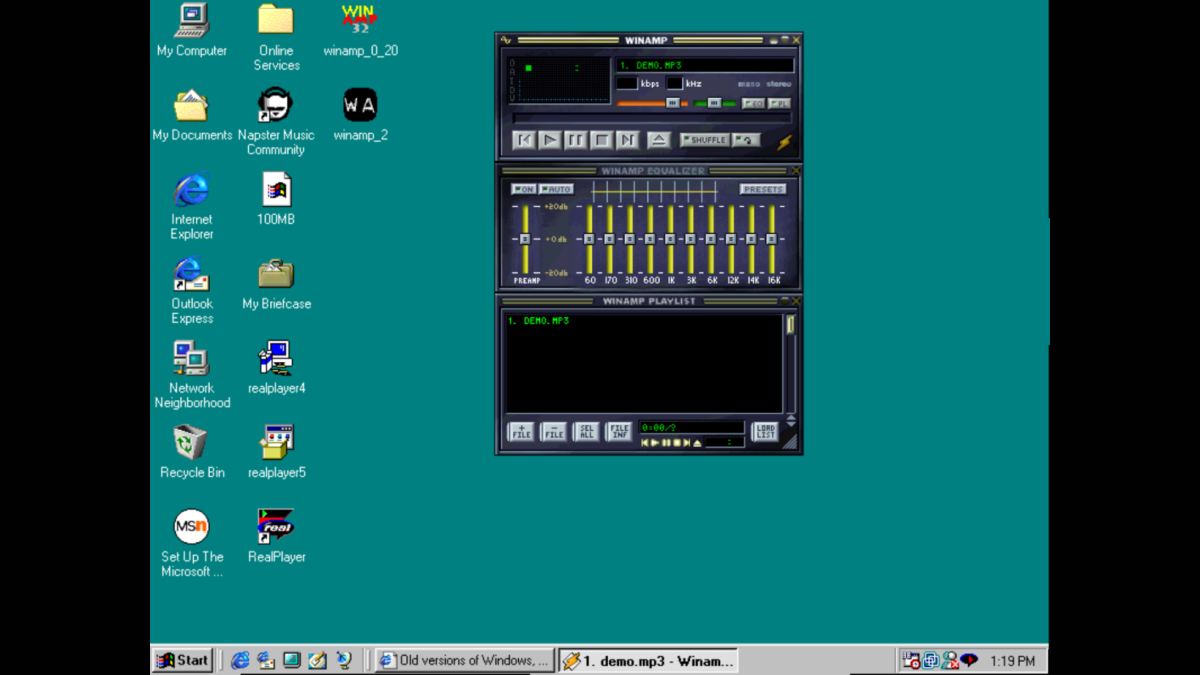Raise the PREAMP slider in the equalizer

coord(524,238)
